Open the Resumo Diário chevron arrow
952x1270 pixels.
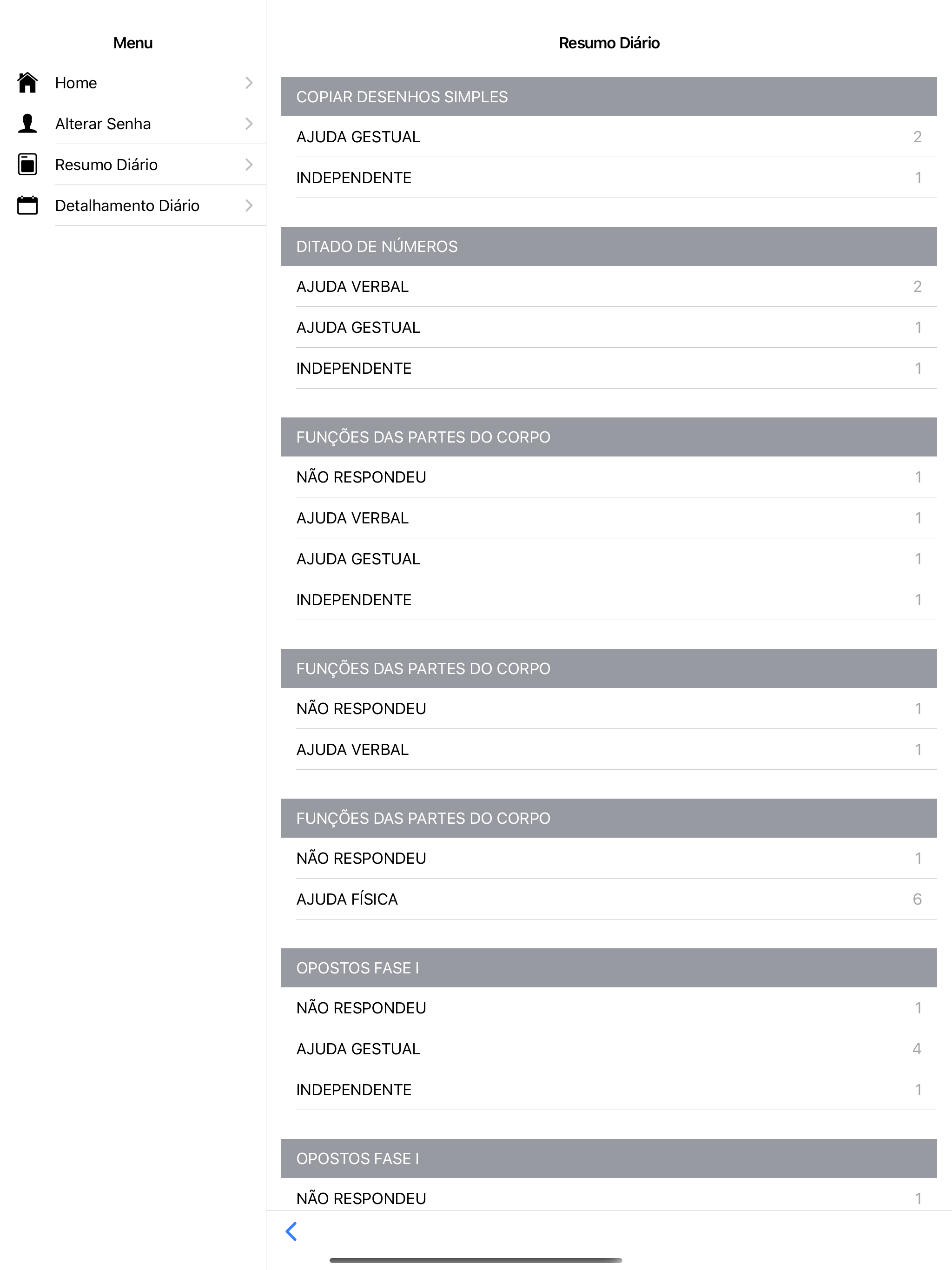click(x=249, y=165)
